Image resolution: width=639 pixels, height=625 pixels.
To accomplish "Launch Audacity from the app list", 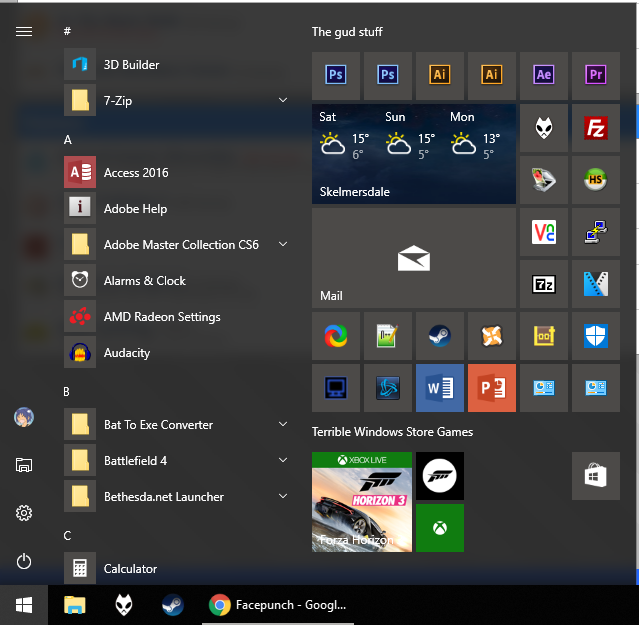I will pyautogui.click(x=176, y=352).
